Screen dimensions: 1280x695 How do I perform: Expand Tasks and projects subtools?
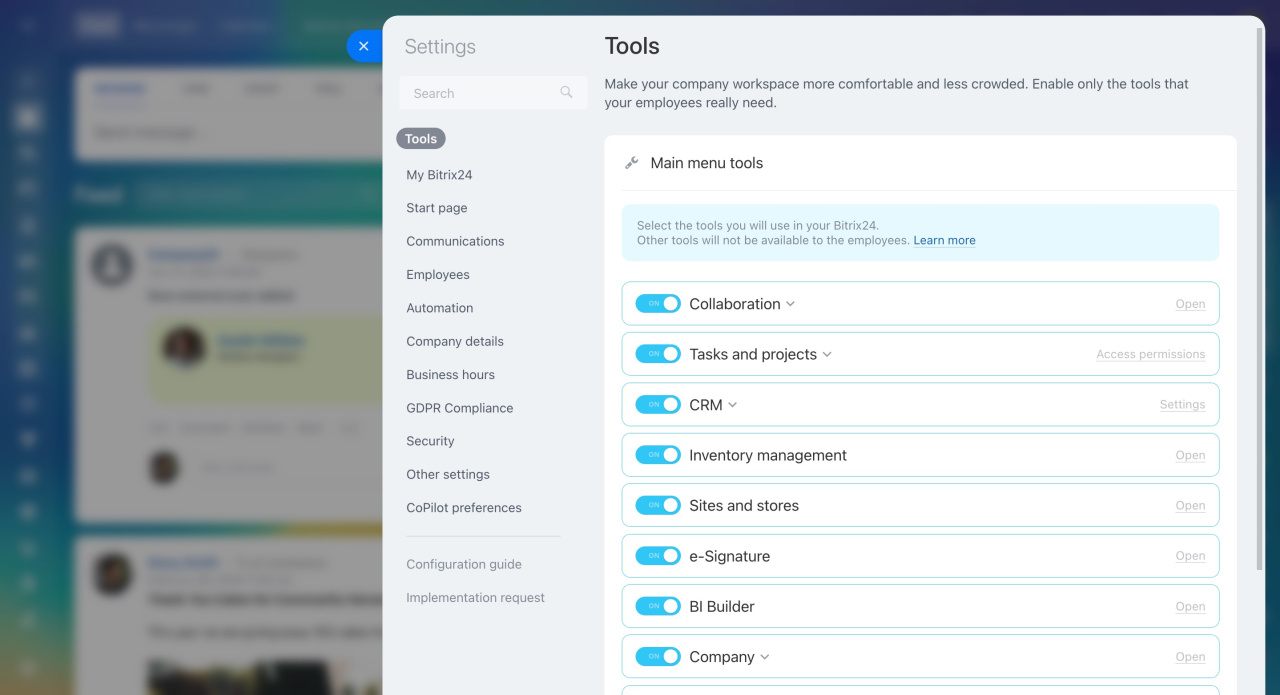pyautogui.click(x=827, y=355)
